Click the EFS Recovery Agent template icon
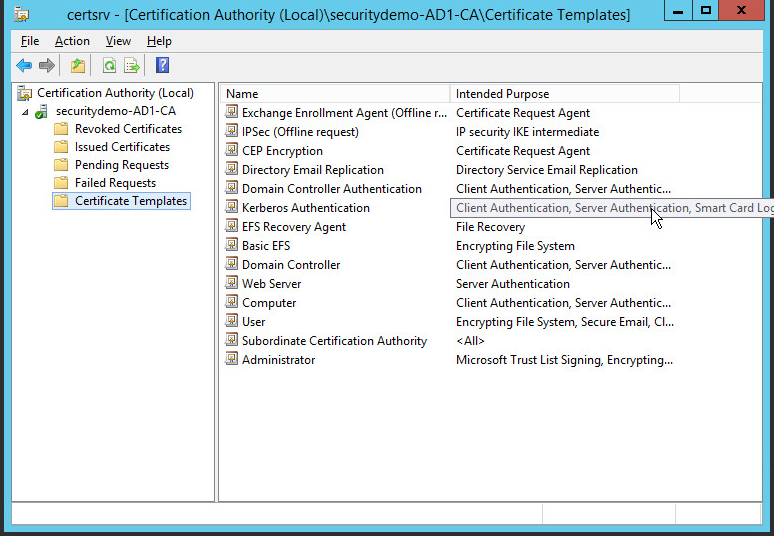The width and height of the screenshot is (774, 536). point(232,226)
